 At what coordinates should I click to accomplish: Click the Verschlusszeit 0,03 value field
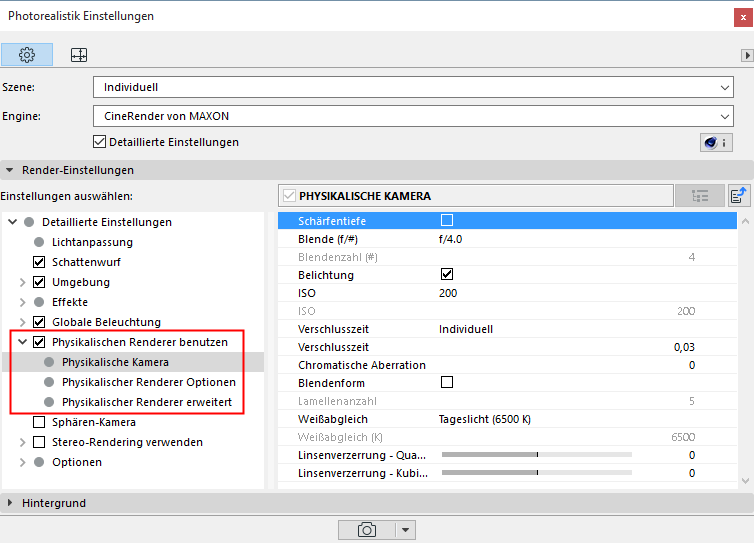click(x=684, y=347)
